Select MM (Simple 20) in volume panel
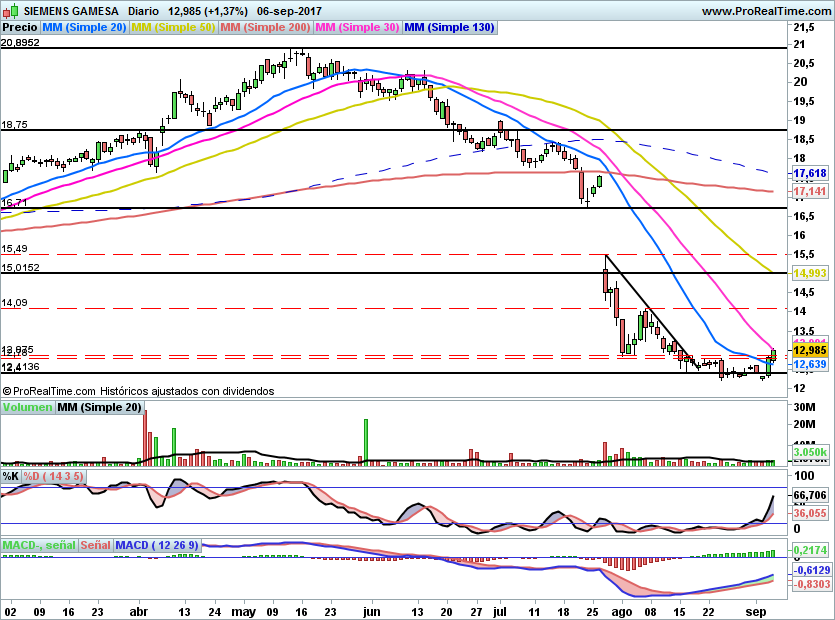The height and width of the screenshot is (620, 835). click(x=99, y=407)
